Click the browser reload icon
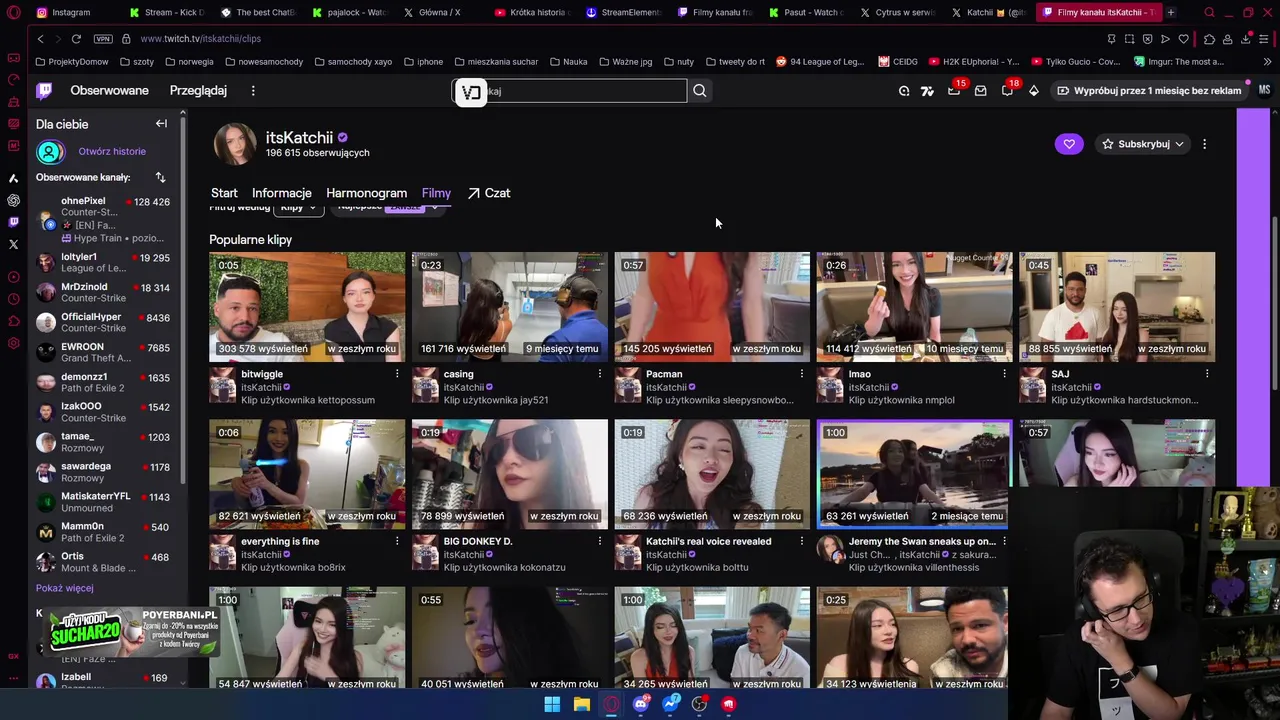The height and width of the screenshot is (720, 1280). tap(76, 38)
